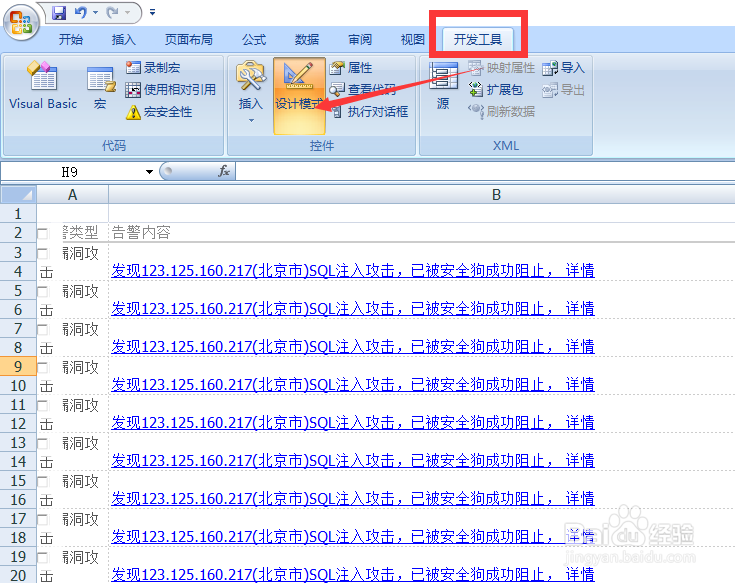Import XML data (导入)

click(563, 68)
